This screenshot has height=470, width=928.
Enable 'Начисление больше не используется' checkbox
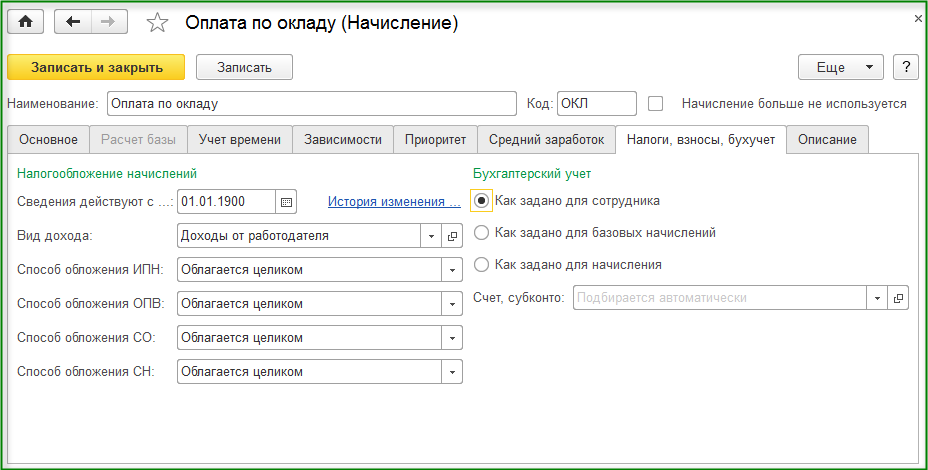(x=656, y=103)
